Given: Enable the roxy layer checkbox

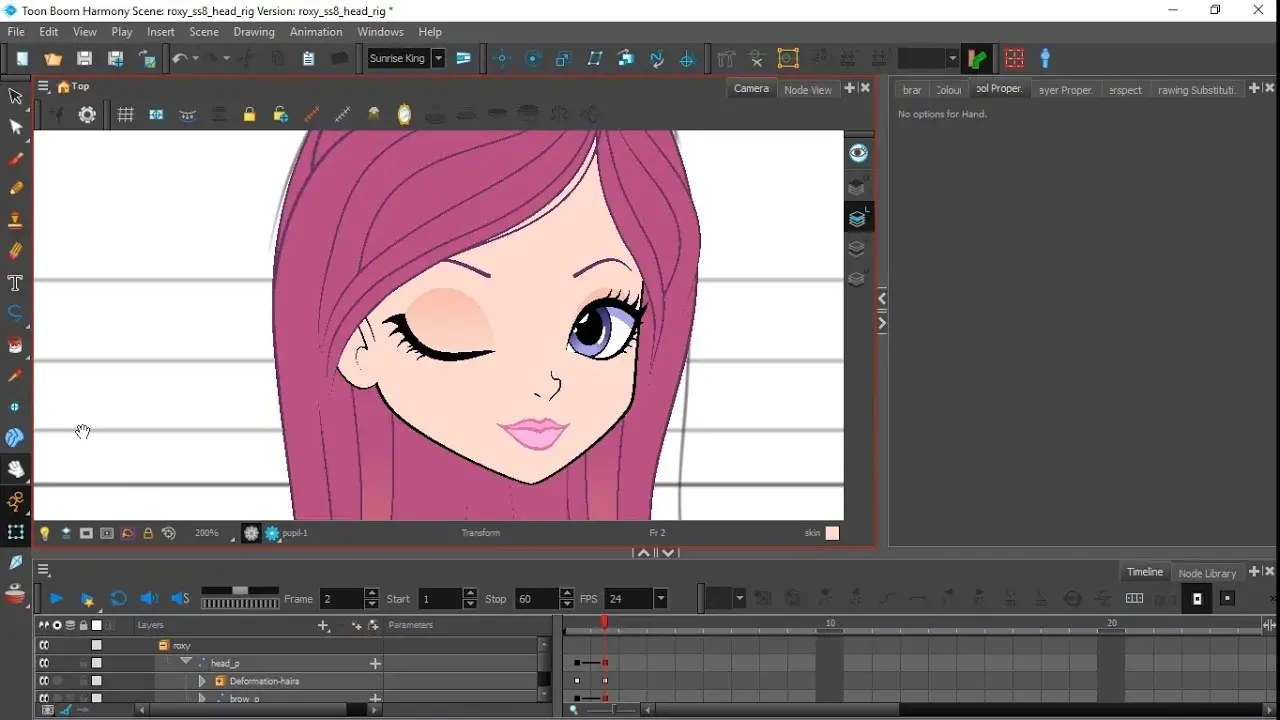Looking at the screenshot, I should [x=97, y=645].
